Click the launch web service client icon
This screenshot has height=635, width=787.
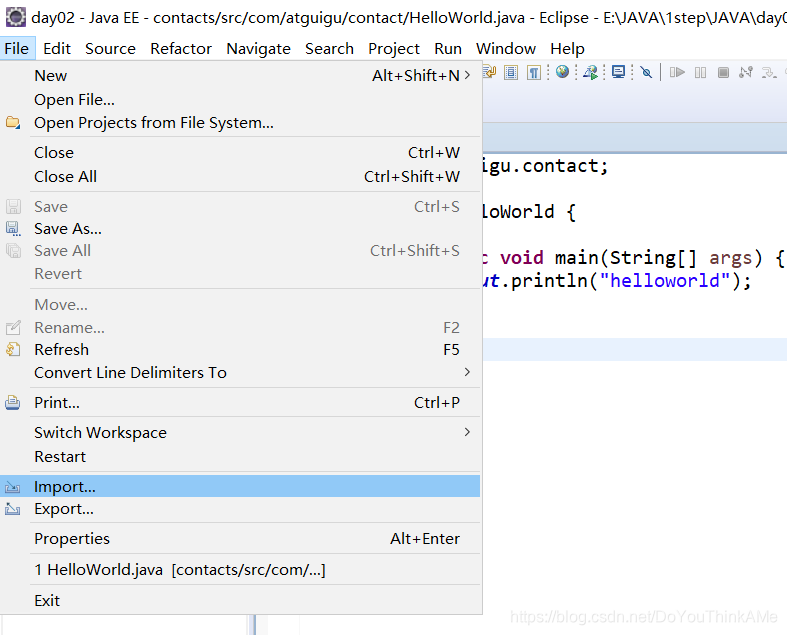(591, 73)
